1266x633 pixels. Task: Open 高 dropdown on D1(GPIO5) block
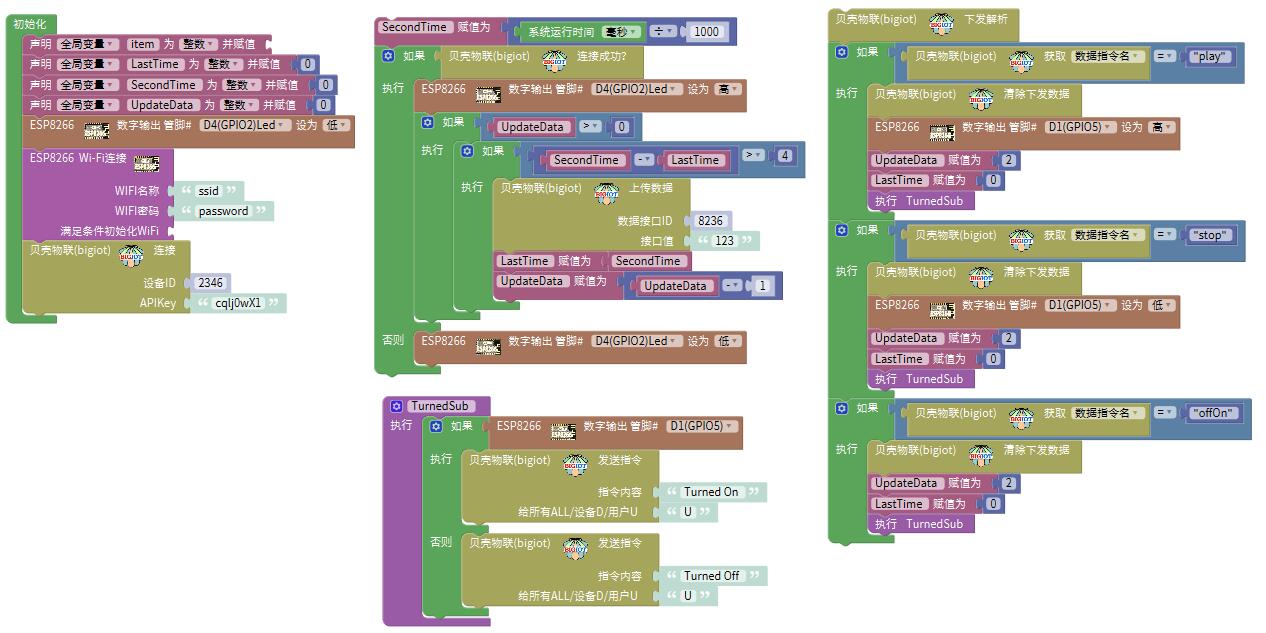coord(1162,127)
